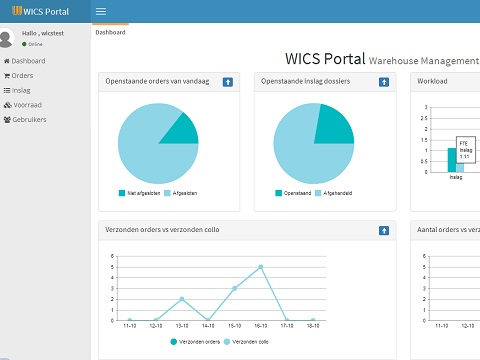Screen dimensions: 480x360
Task: Go to Inslag in the sidebar
Action: [x=17, y=90]
